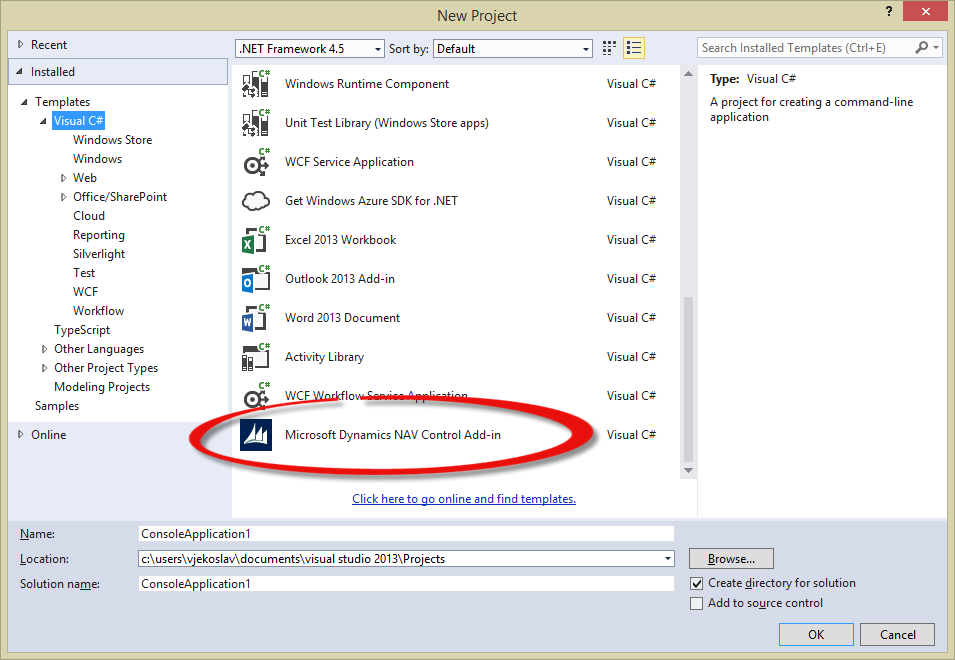955x660 pixels.
Task: Select Get Windows Azure SDK for .NET
Action: pos(372,201)
